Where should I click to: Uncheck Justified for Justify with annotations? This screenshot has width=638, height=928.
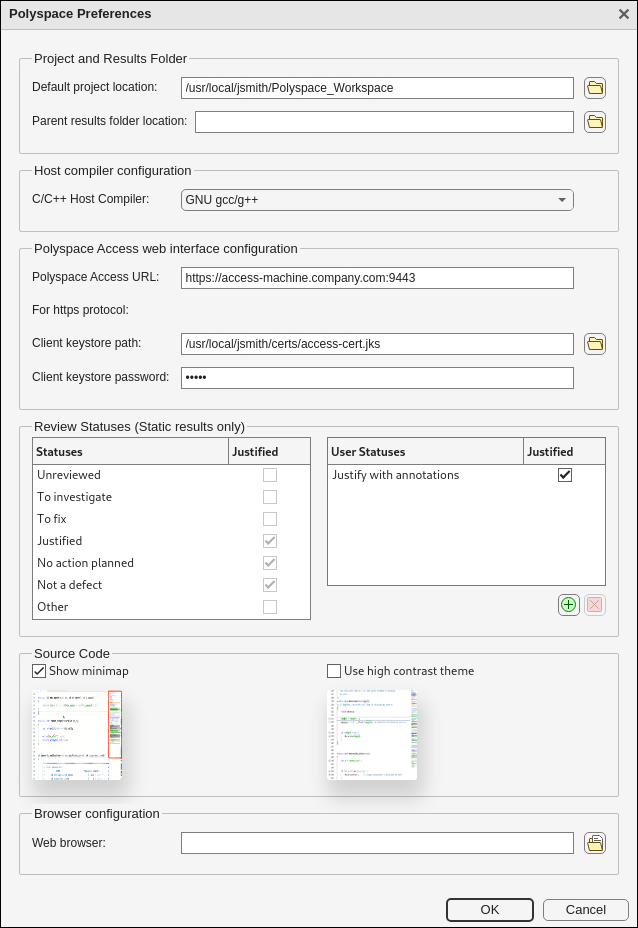(x=566, y=475)
